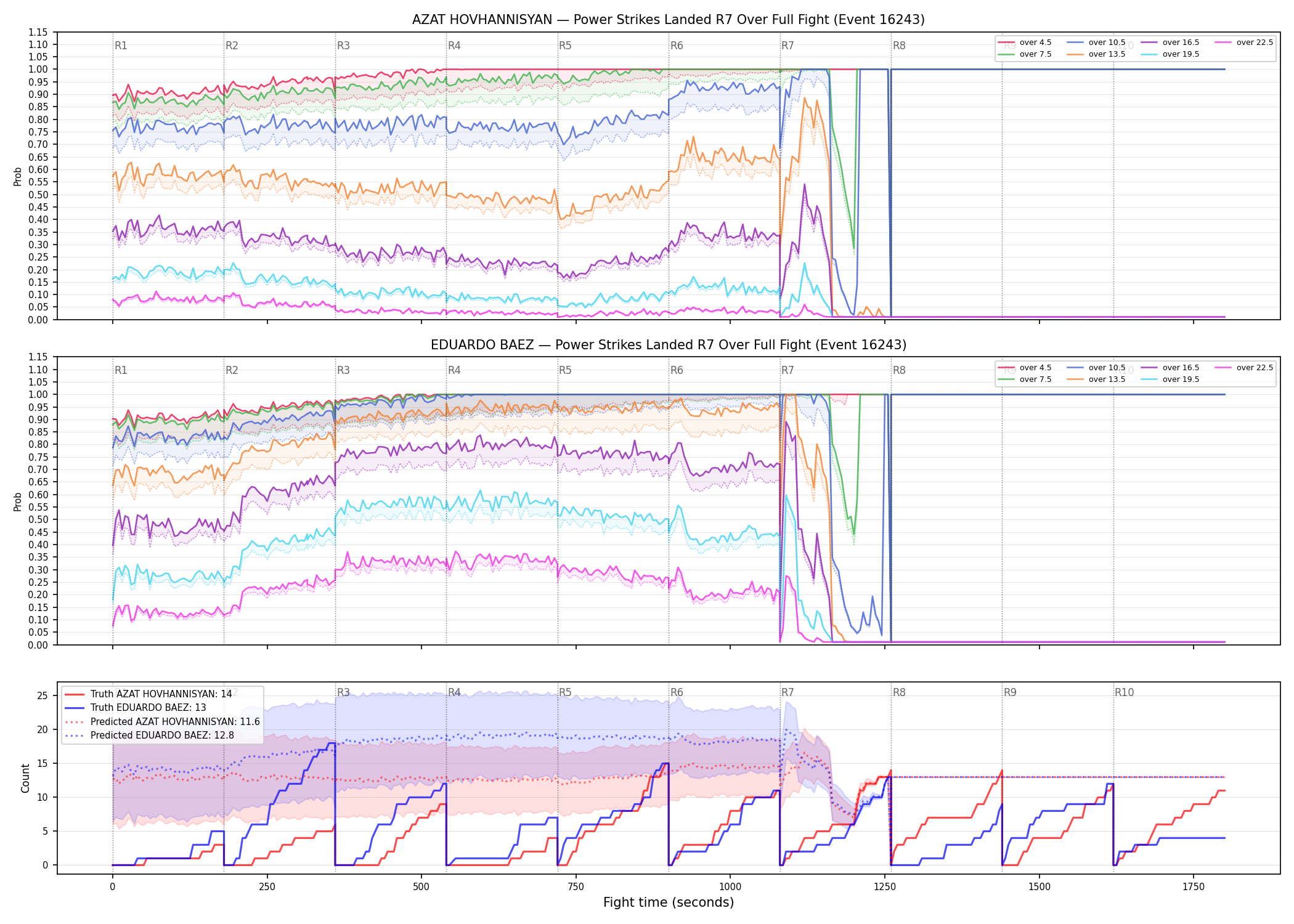Click the AZAT HOVHANNISYAN chart title
This screenshot has height=924, width=1294.
pos(669,20)
